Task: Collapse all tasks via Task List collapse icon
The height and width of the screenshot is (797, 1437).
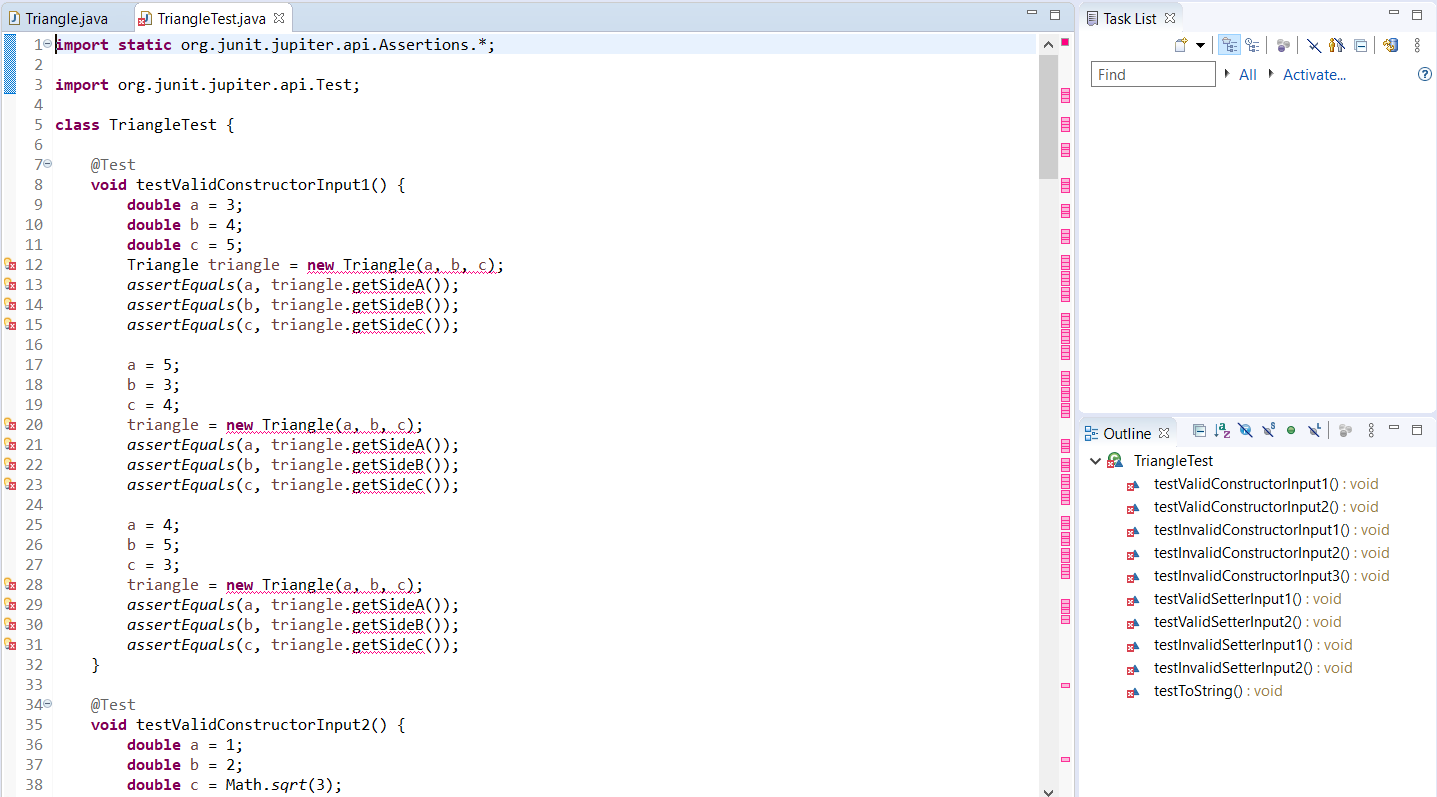Action: (x=1361, y=45)
